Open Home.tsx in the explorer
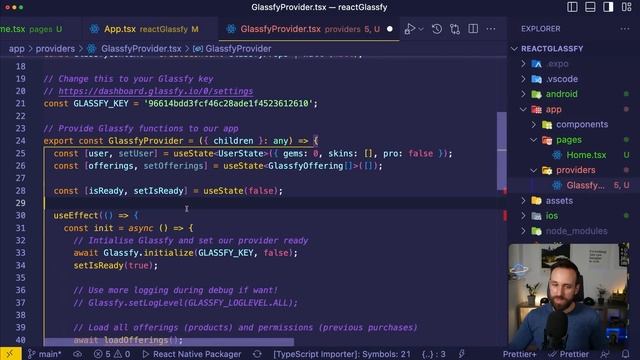 tap(586, 155)
